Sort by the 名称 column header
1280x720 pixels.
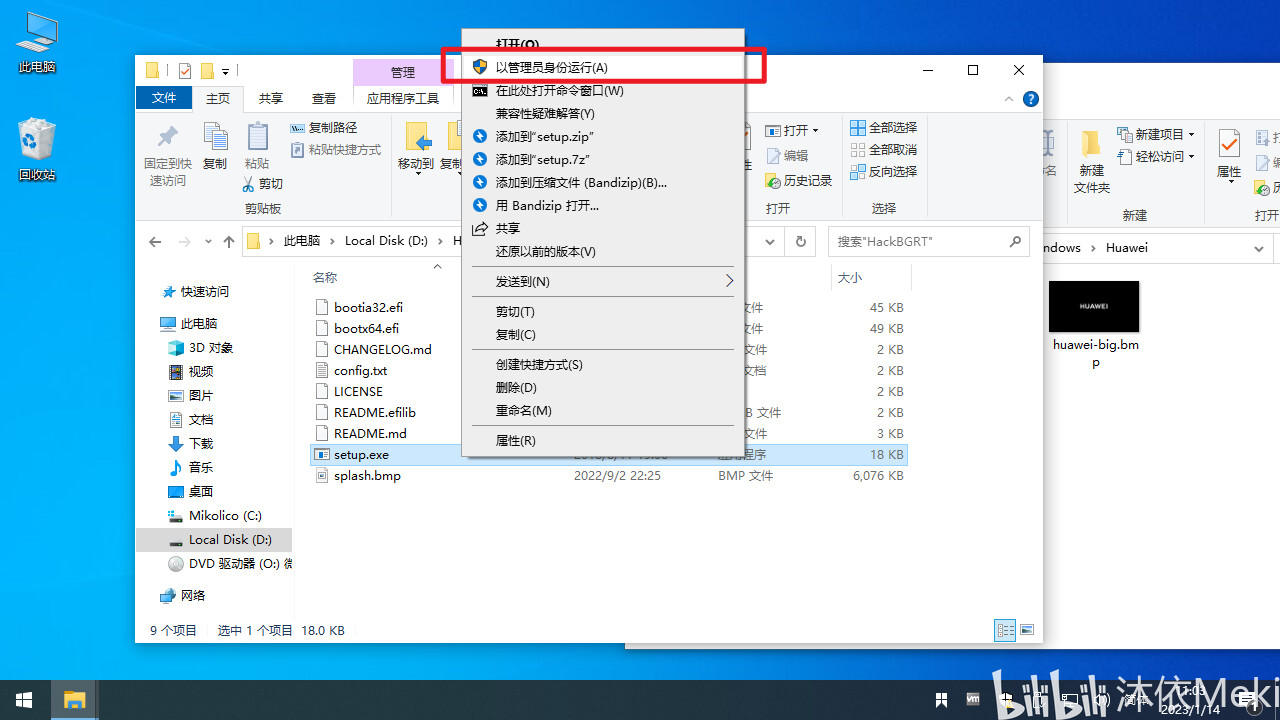coord(325,277)
